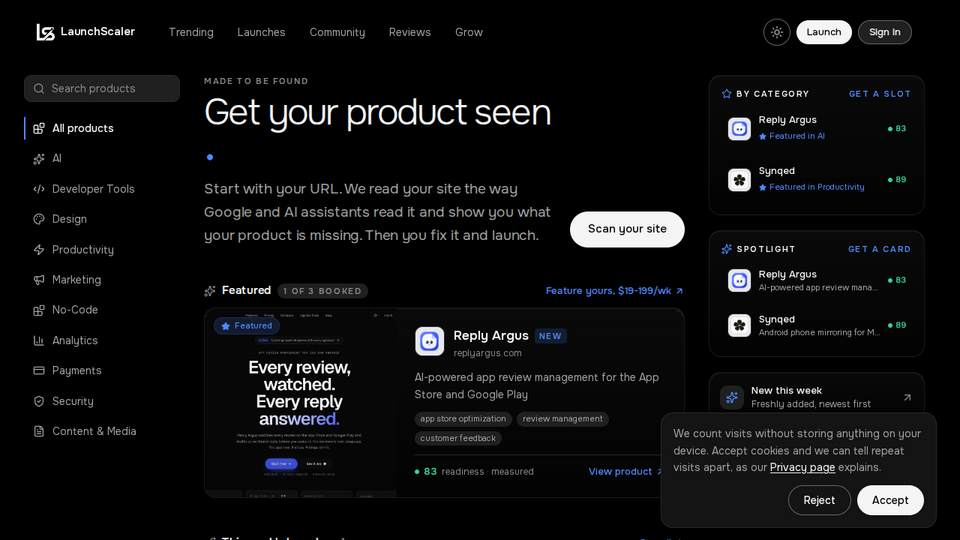
Task: Click Featured in Productivity label
Action: pos(817,187)
